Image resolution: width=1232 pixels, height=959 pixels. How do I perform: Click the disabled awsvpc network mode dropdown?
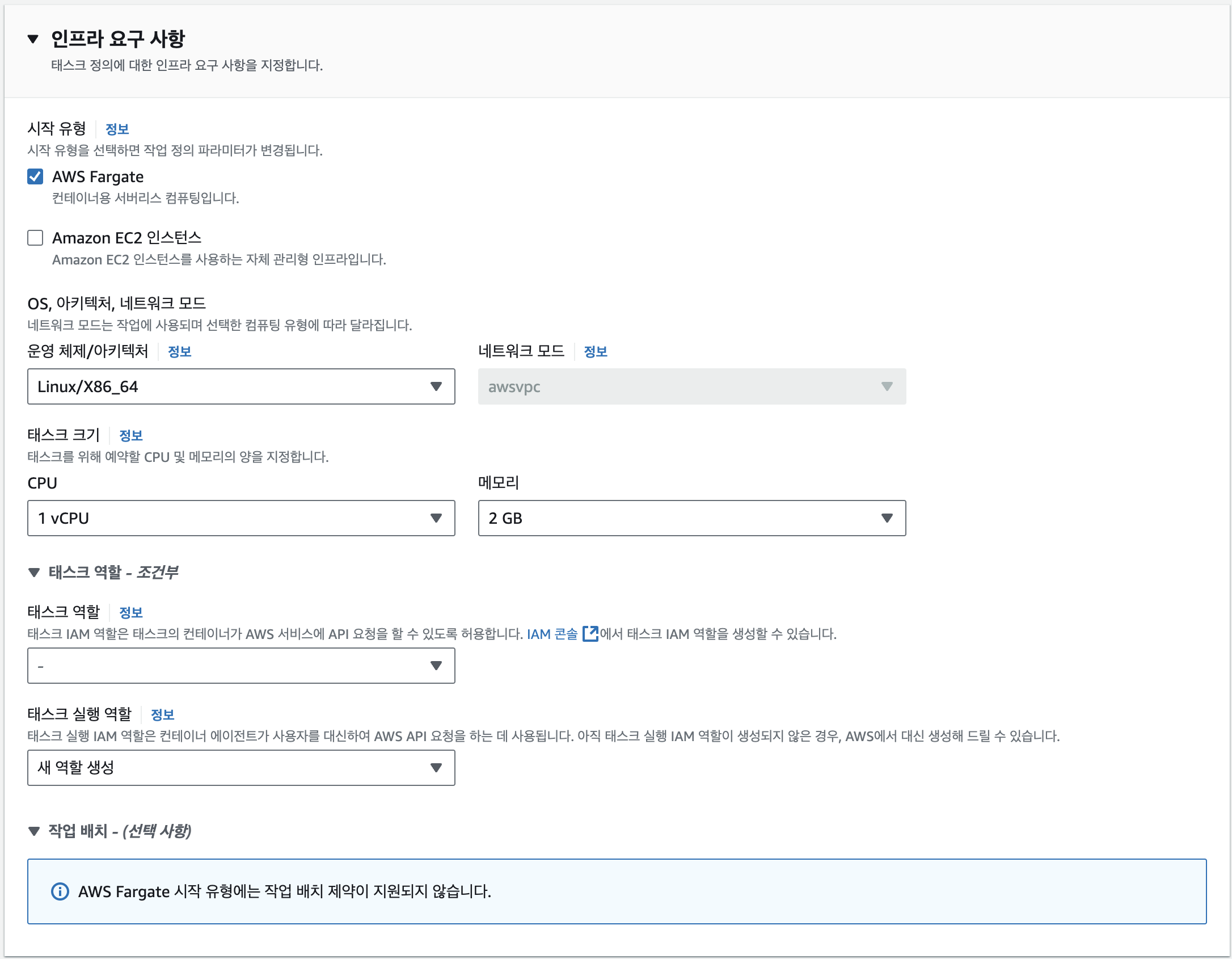click(691, 386)
